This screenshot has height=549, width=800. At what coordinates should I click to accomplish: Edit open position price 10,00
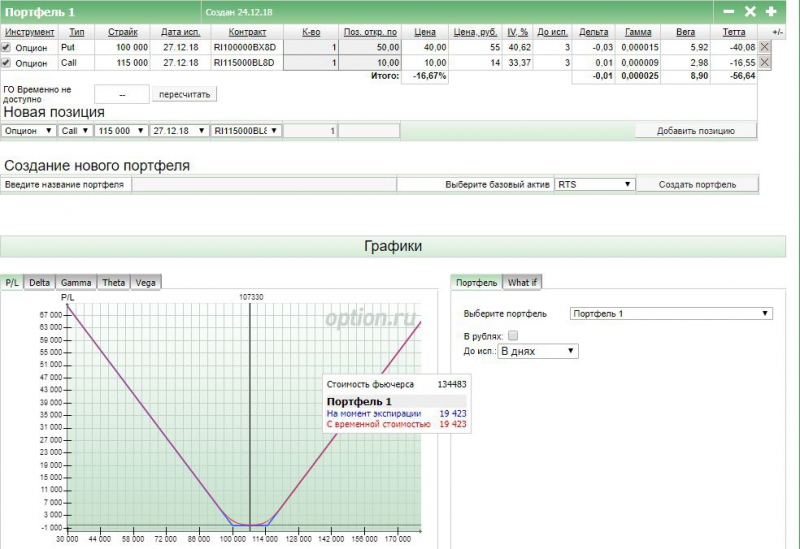(x=370, y=63)
